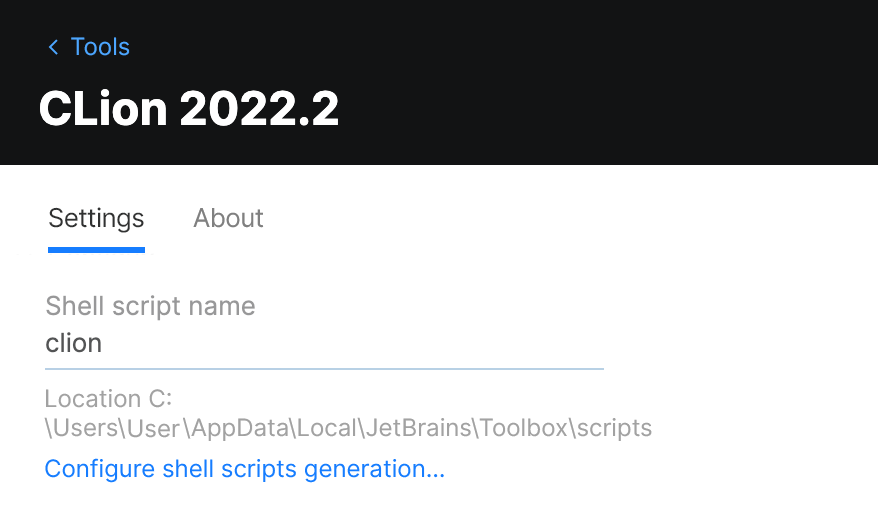Click the word 'CLion' in the header
Screen dimensions: 878x530
tap(102, 108)
